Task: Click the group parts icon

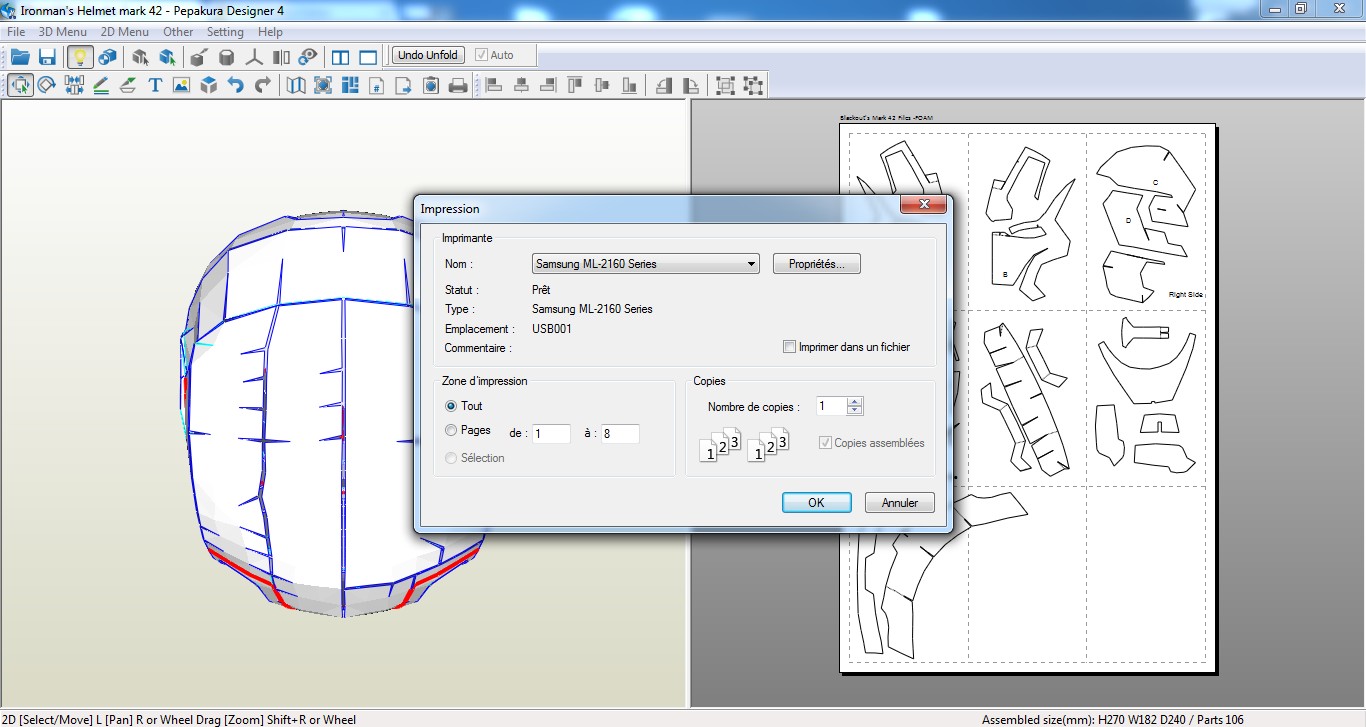Action: [x=725, y=86]
